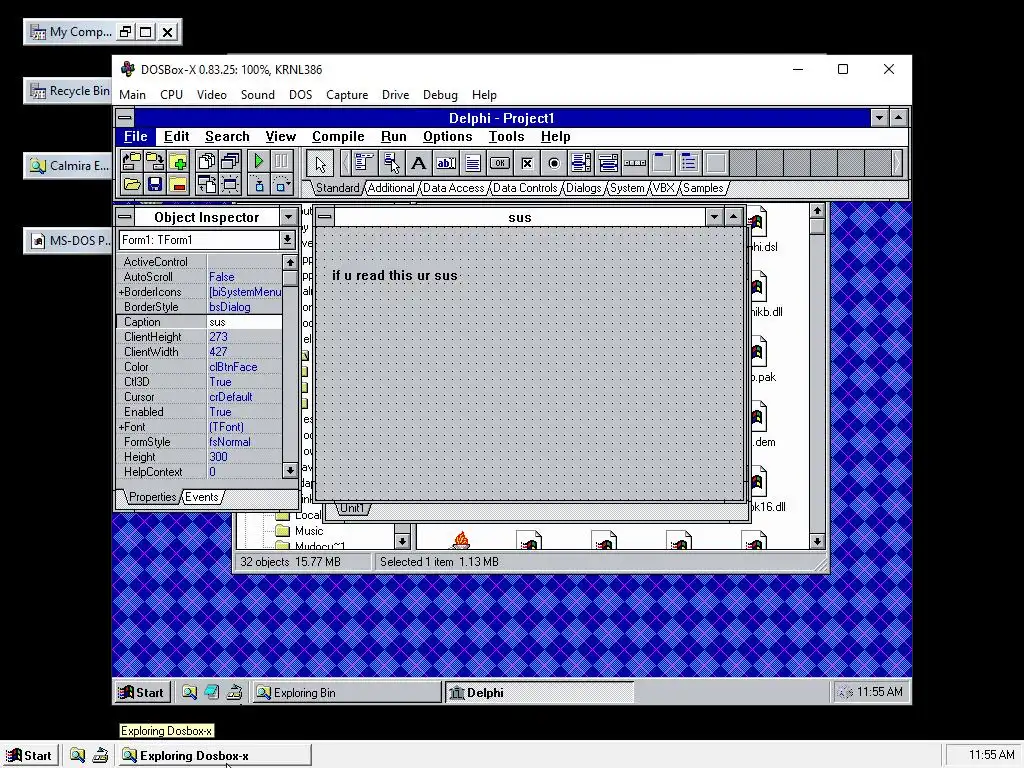Select the PopupMenu component icon

click(x=391, y=163)
